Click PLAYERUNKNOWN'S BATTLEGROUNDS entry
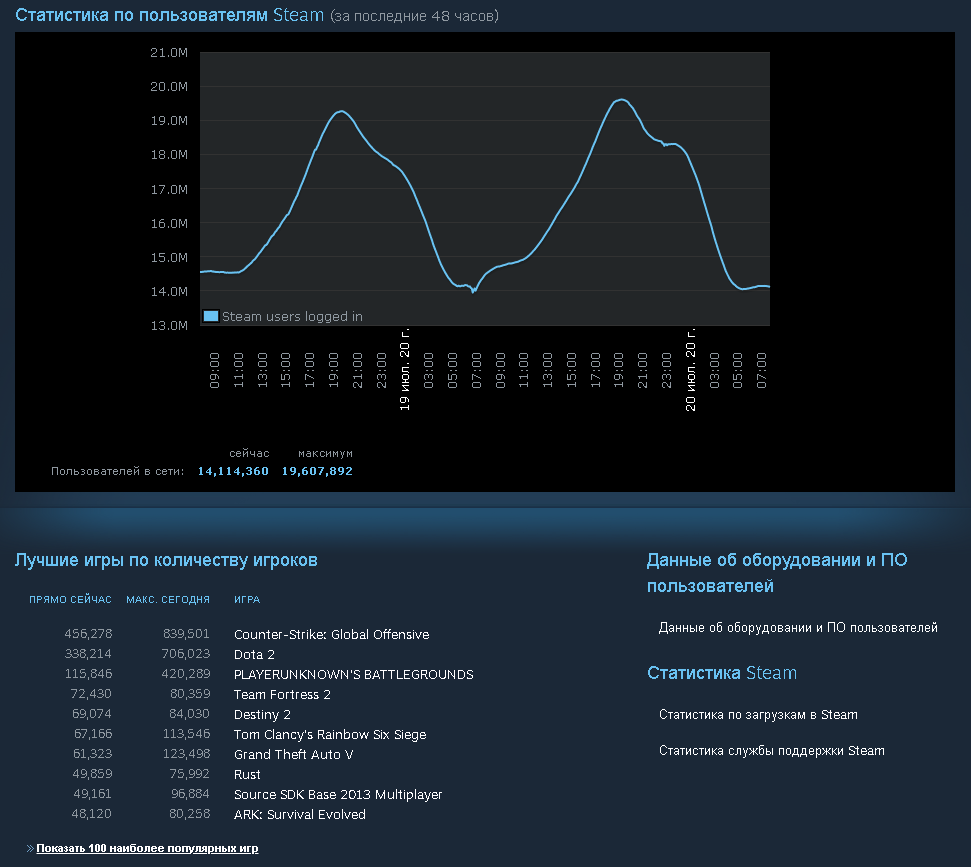This screenshot has height=867, width=971. [x=354, y=674]
